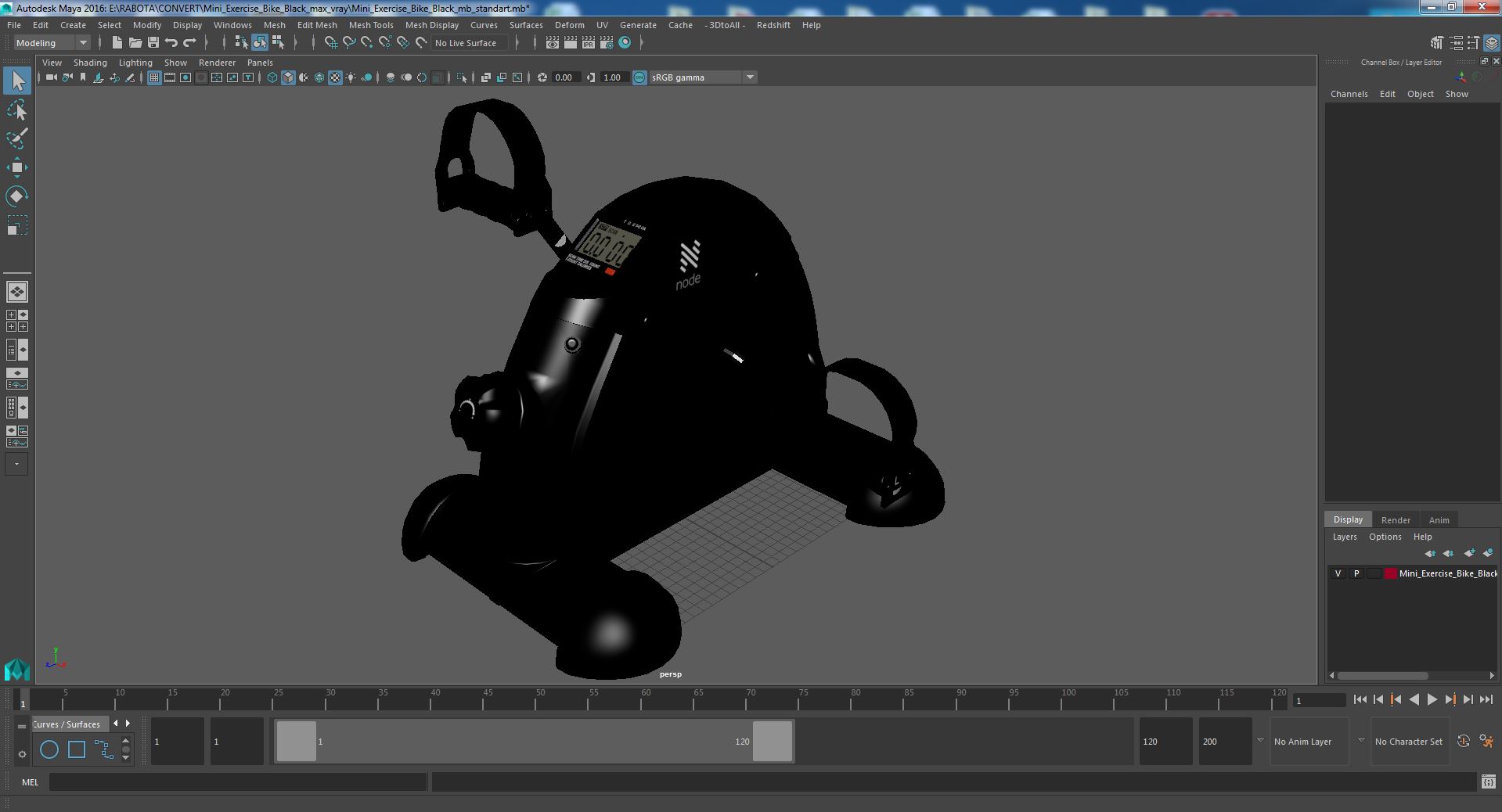
Task: Select the arrow Select tool
Action: (17, 81)
